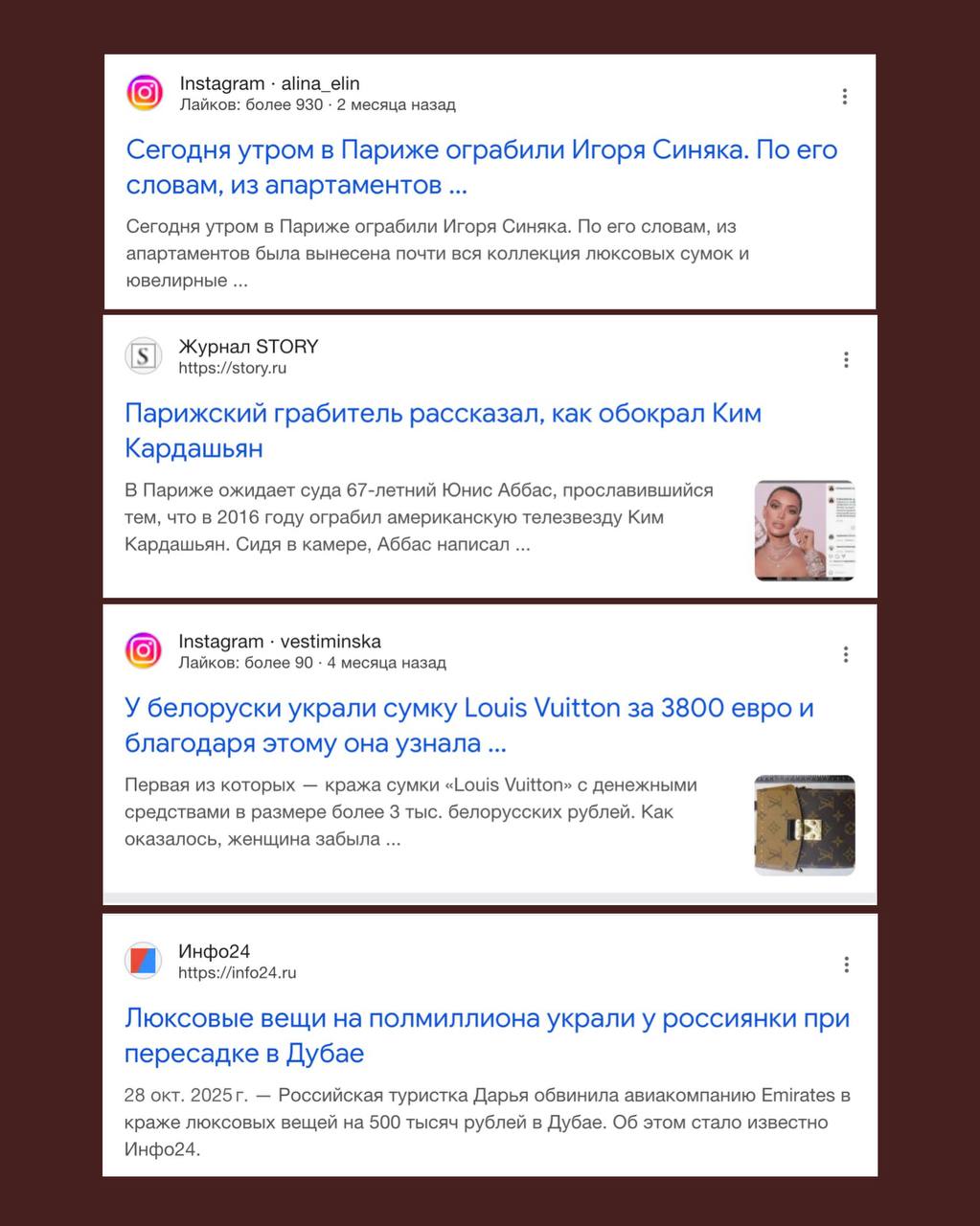The height and width of the screenshot is (1226, 980).
Task: Click the Kim Kardashian result thumbnail
Action: click(805, 531)
